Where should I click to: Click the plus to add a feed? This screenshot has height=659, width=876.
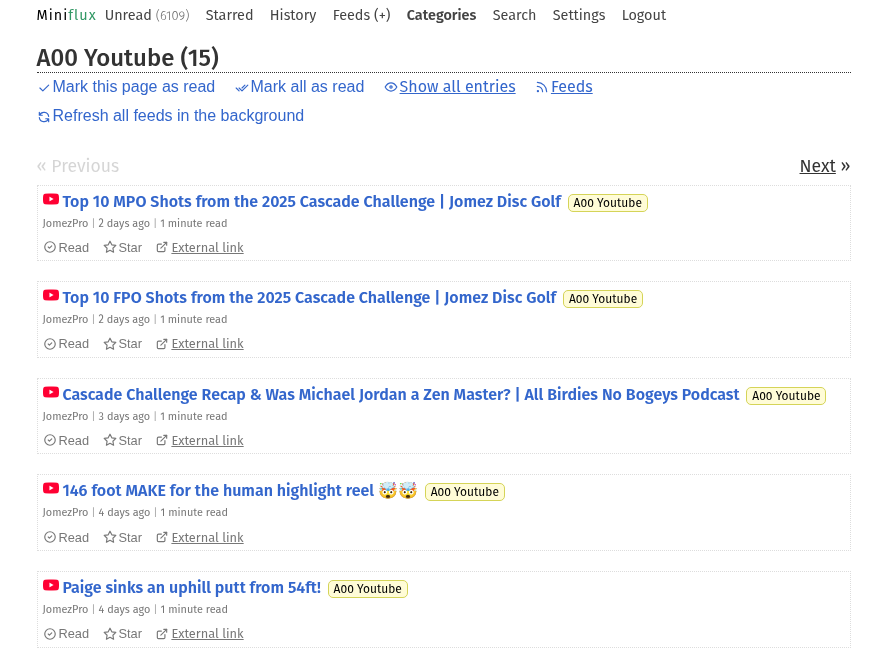[382, 15]
